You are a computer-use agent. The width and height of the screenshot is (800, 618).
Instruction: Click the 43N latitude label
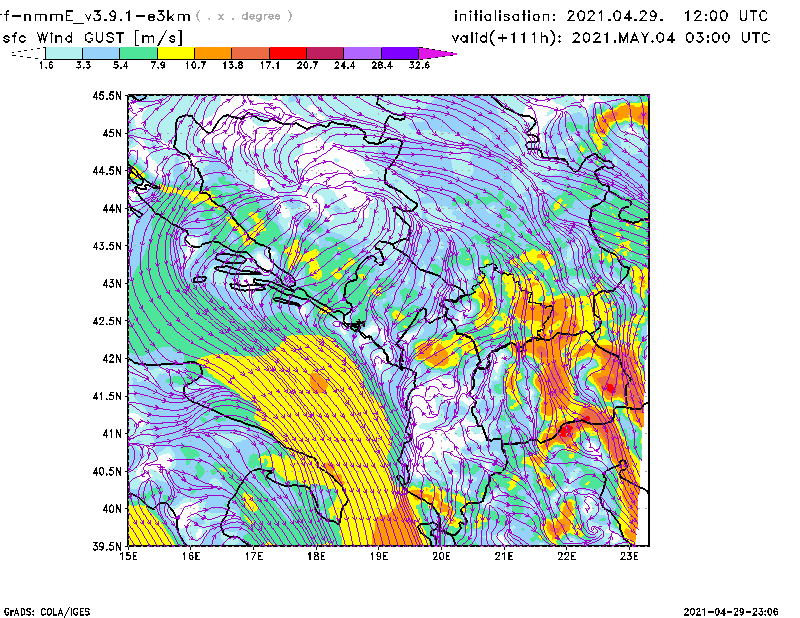tap(112, 283)
